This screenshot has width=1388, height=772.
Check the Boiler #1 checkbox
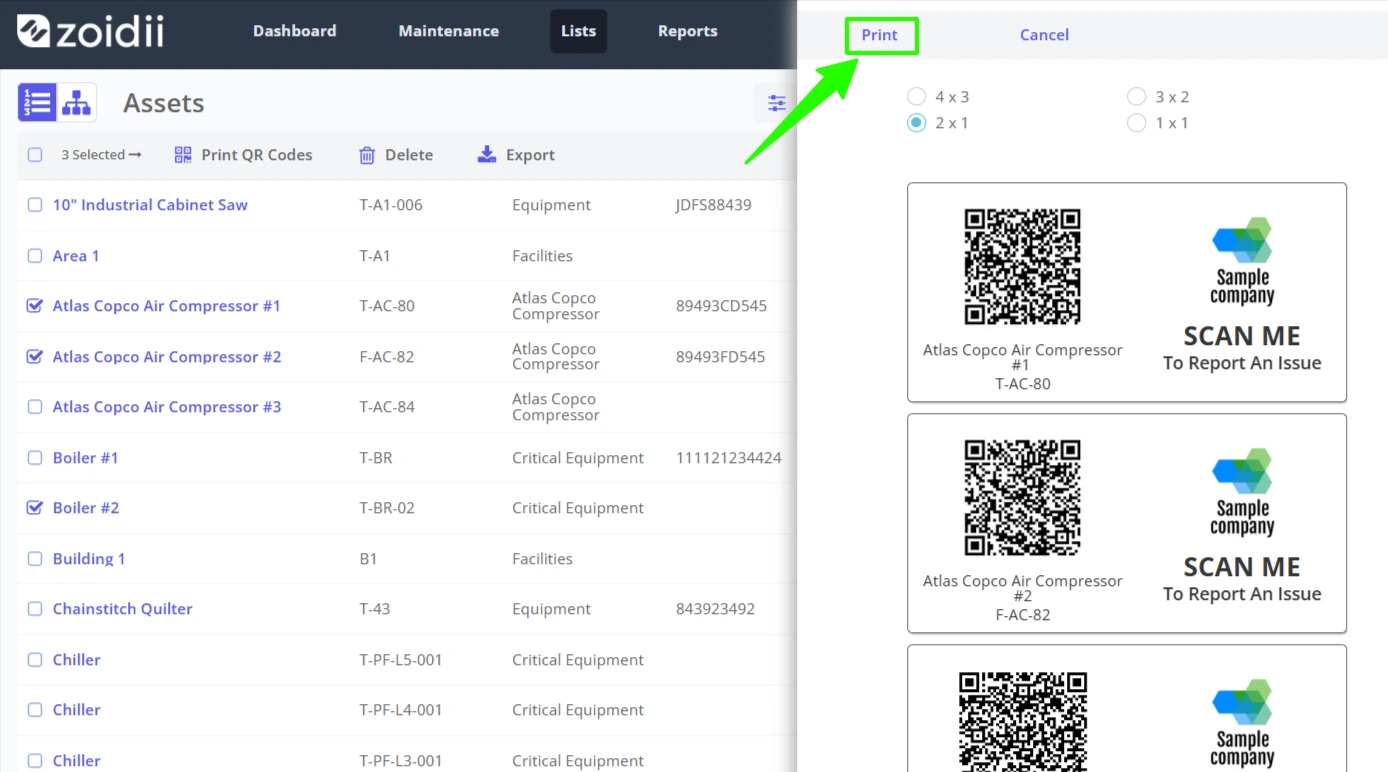point(35,458)
